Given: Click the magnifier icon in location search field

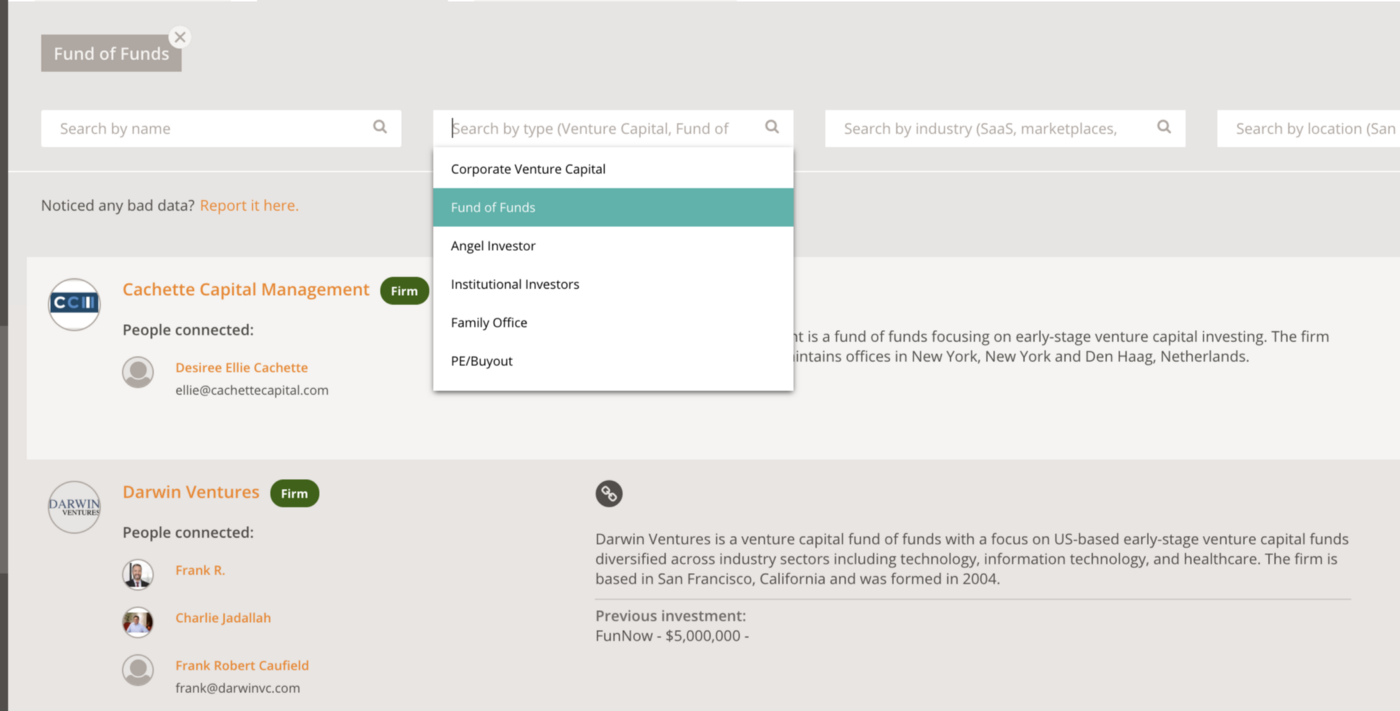Looking at the screenshot, I should point(1396,127).
